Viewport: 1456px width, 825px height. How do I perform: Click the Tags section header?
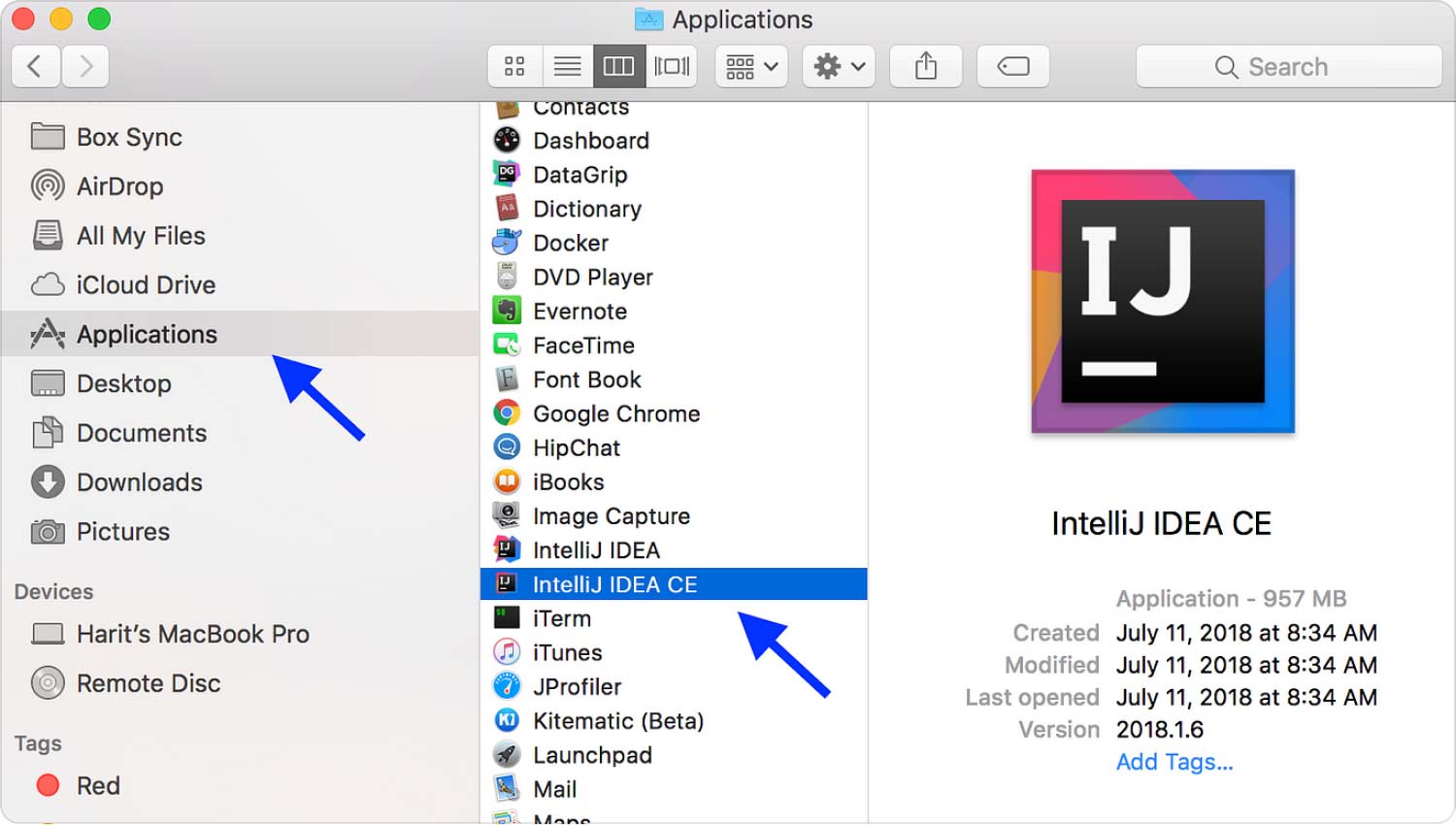38,743
